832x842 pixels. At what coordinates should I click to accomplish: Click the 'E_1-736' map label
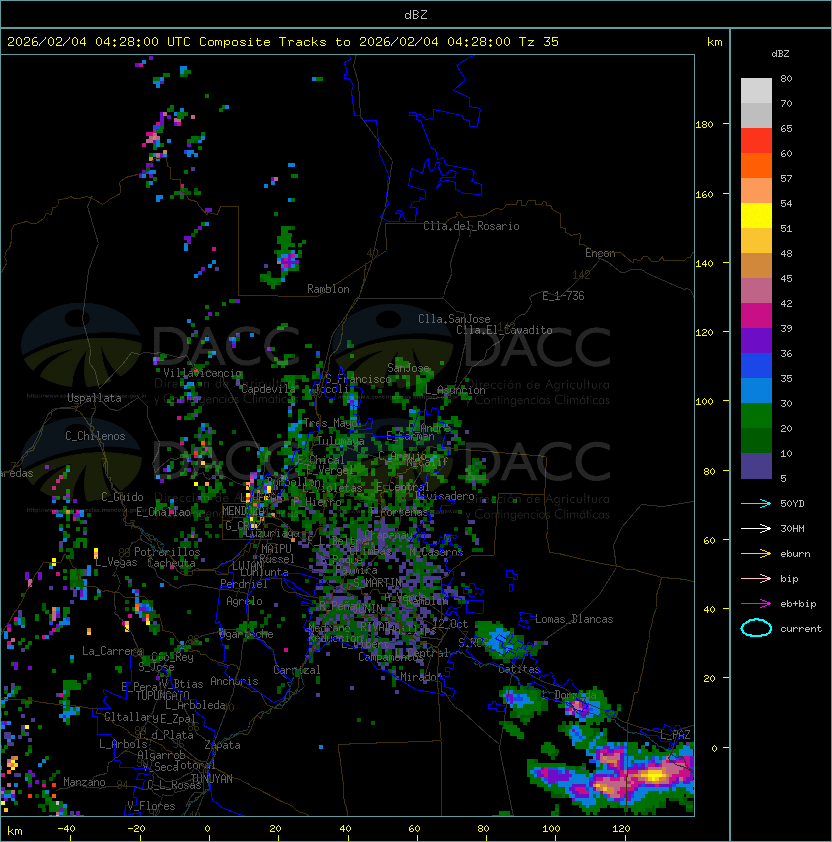[x=563, y=296]
